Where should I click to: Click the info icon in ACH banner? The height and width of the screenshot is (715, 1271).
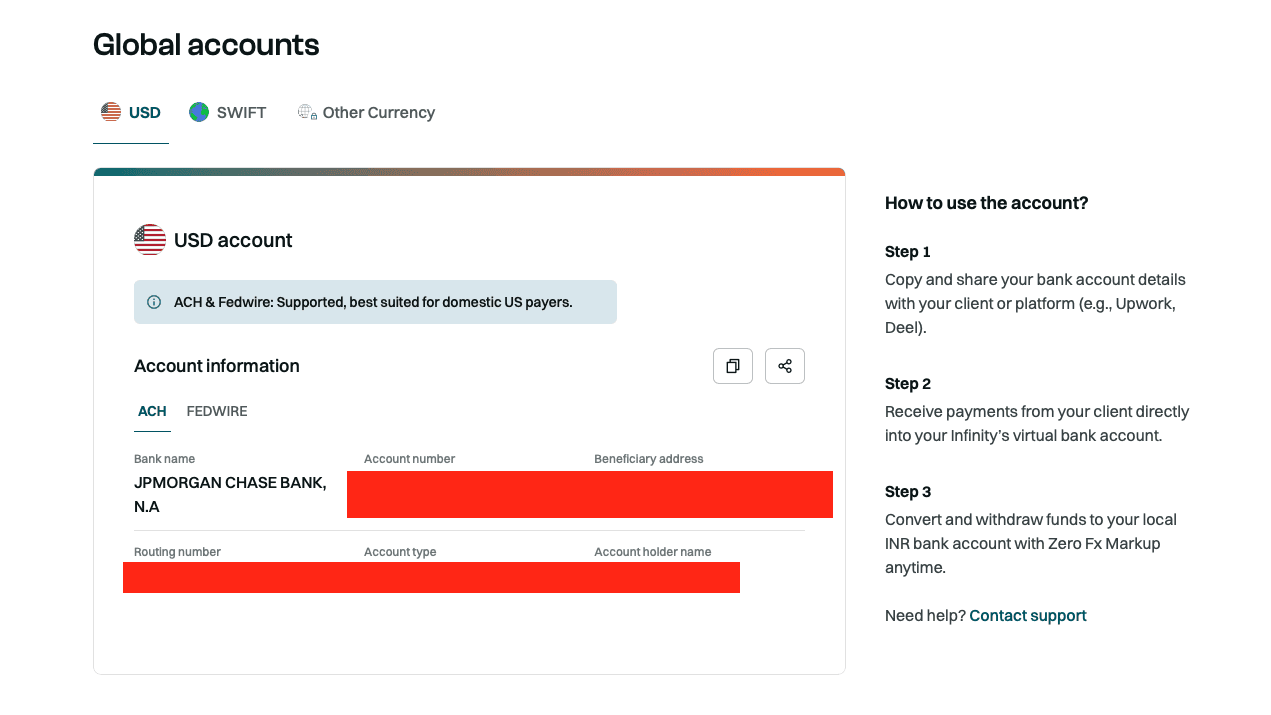pos(154,302)
